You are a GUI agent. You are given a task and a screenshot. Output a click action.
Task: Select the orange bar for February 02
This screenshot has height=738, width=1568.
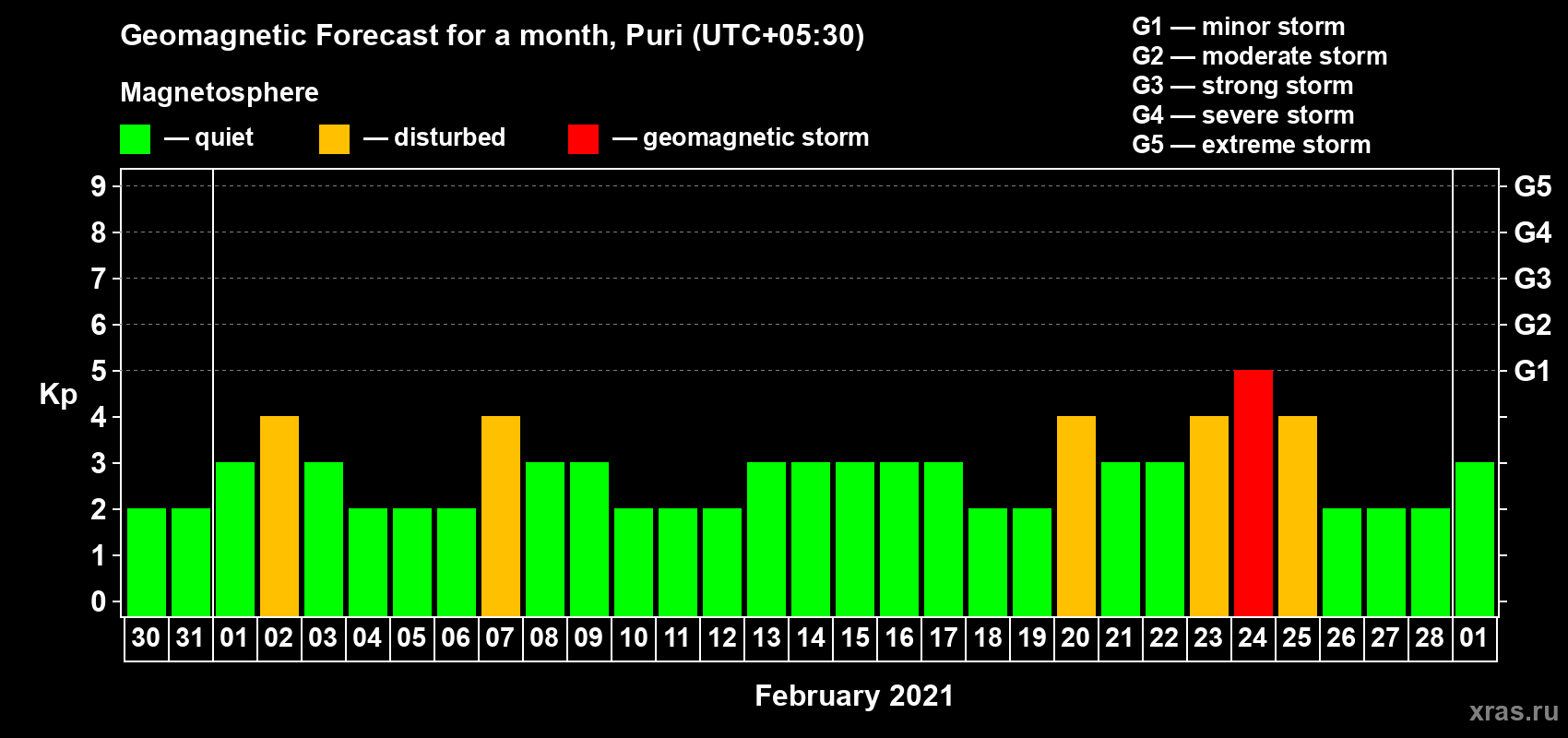pyautogui.click(x=279, y=517)
